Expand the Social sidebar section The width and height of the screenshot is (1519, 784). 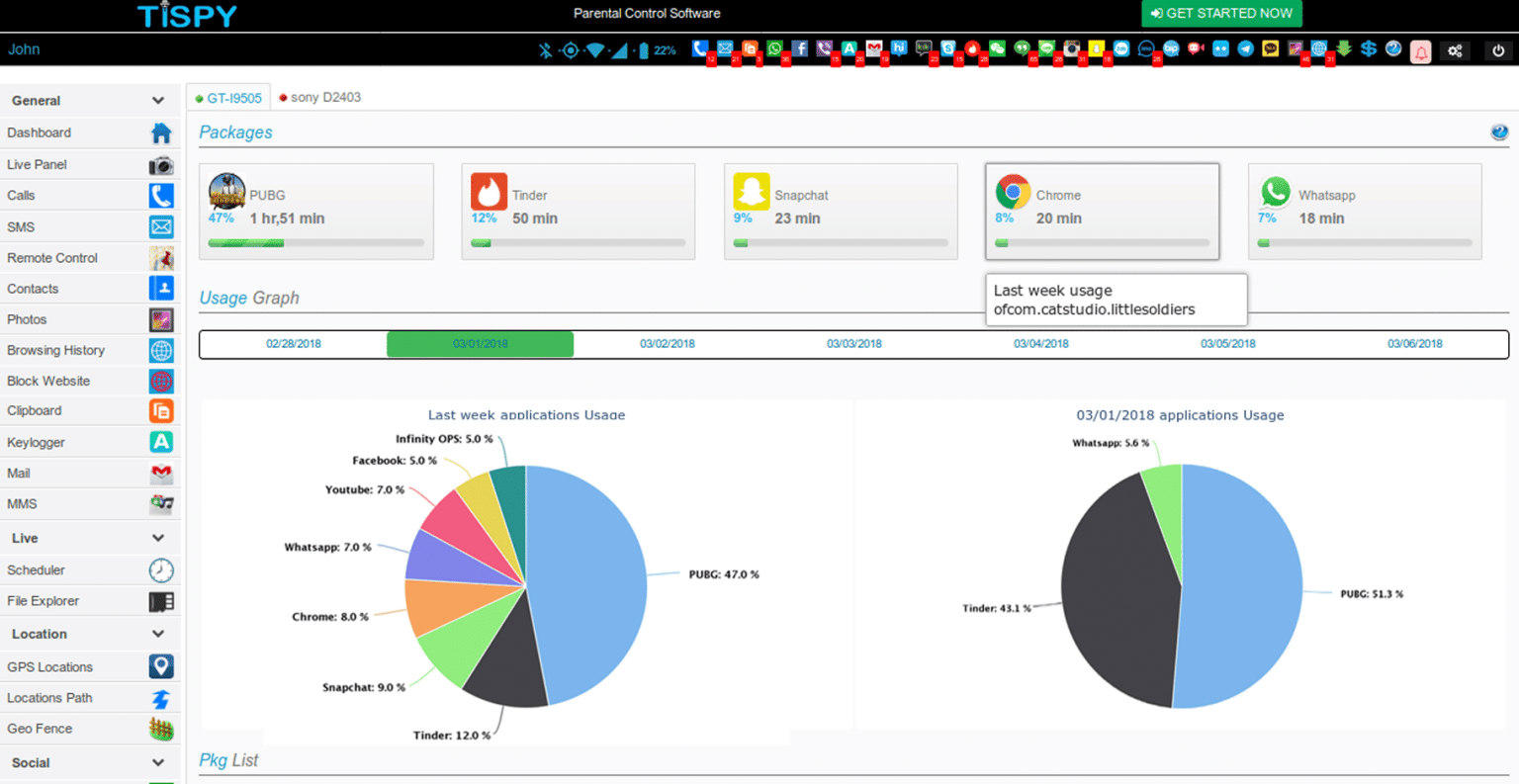coord(158,762)
